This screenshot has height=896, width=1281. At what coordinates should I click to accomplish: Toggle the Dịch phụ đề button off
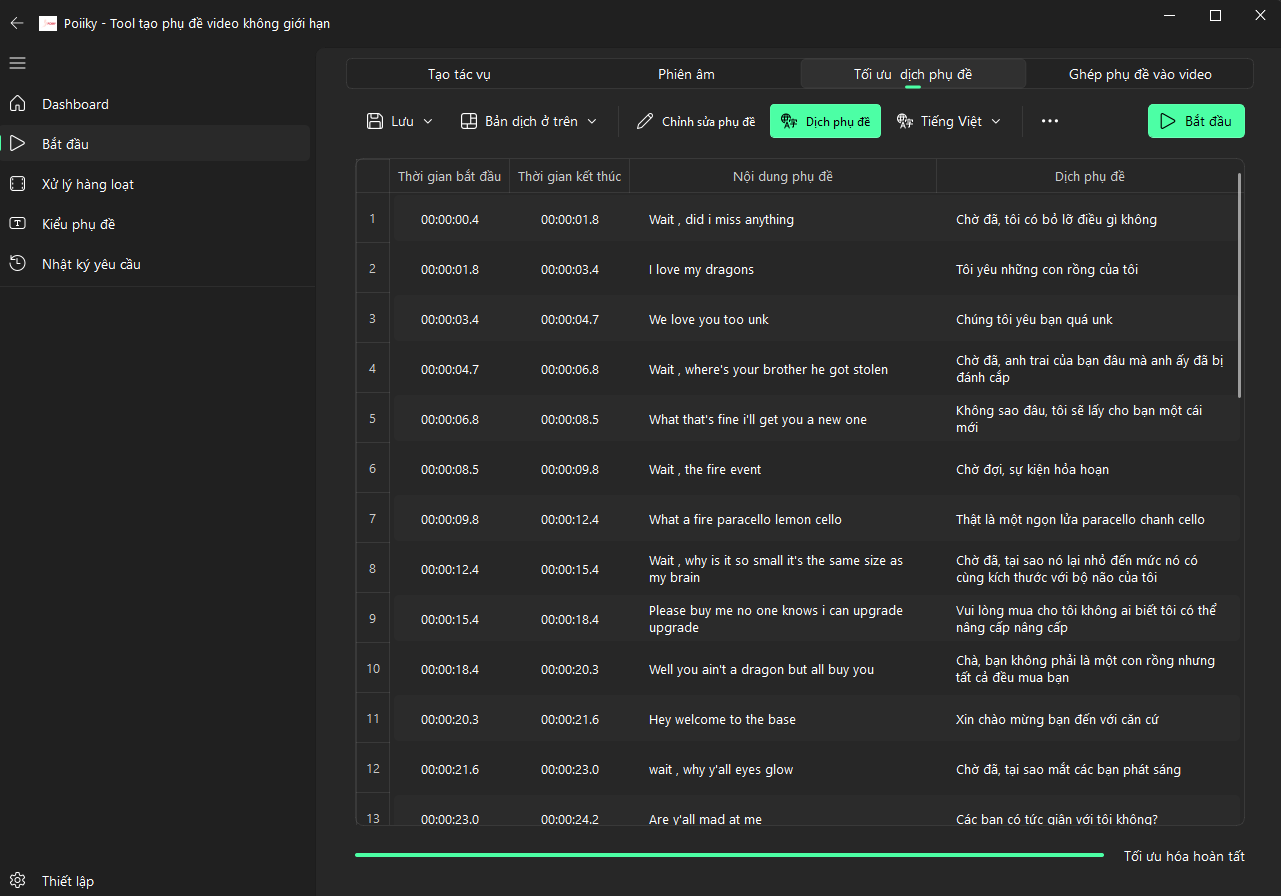(825, 121)
